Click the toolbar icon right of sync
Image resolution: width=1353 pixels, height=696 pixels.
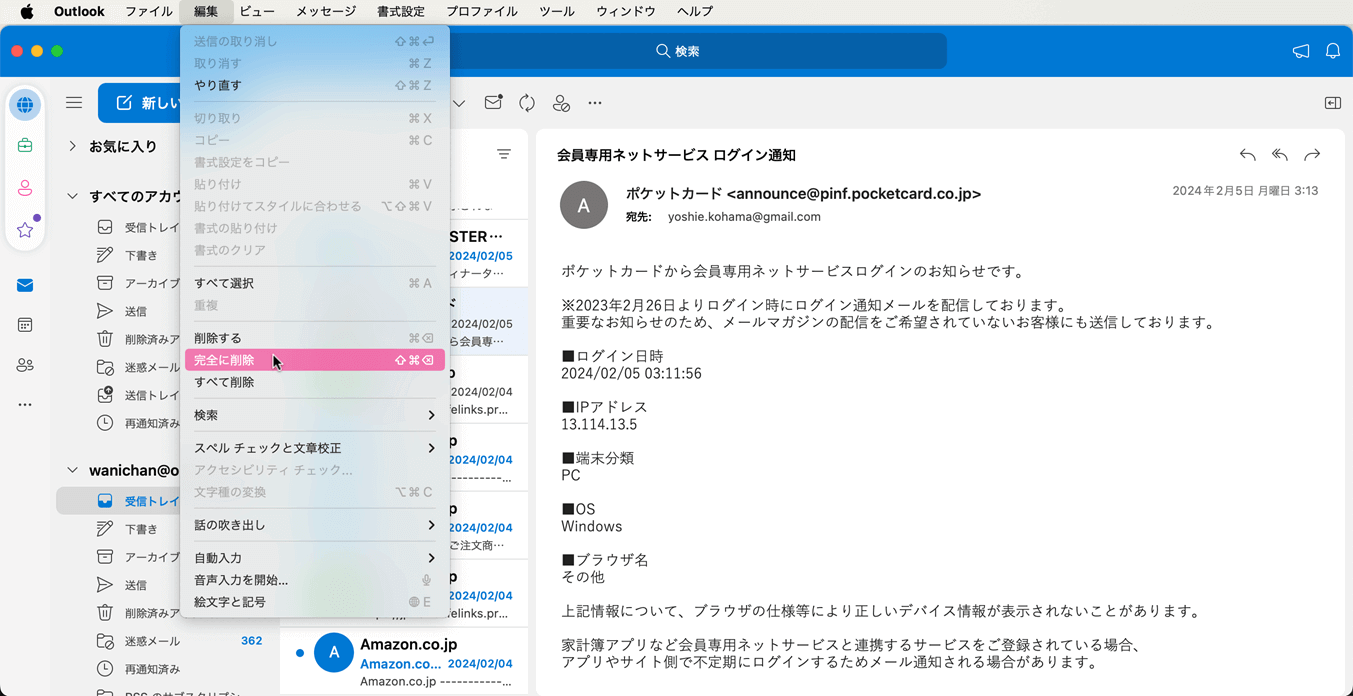[x=561, y=103]
